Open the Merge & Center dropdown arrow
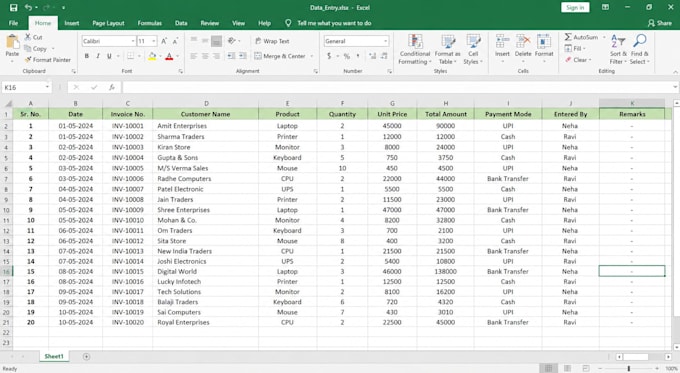 tap(312, 56)
